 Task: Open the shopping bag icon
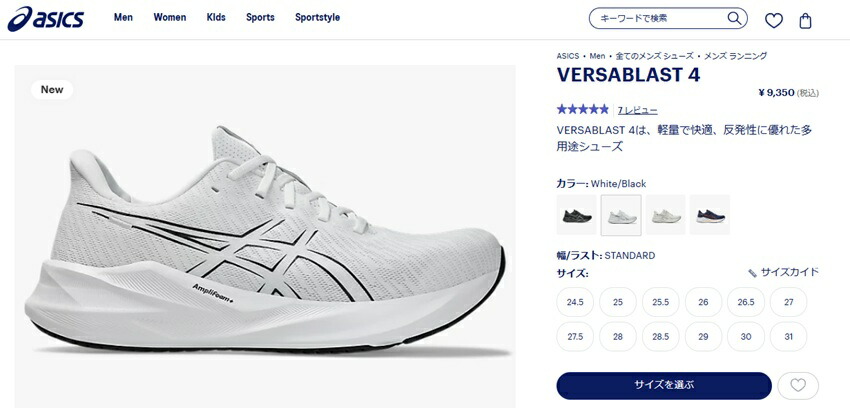(806, 21)
